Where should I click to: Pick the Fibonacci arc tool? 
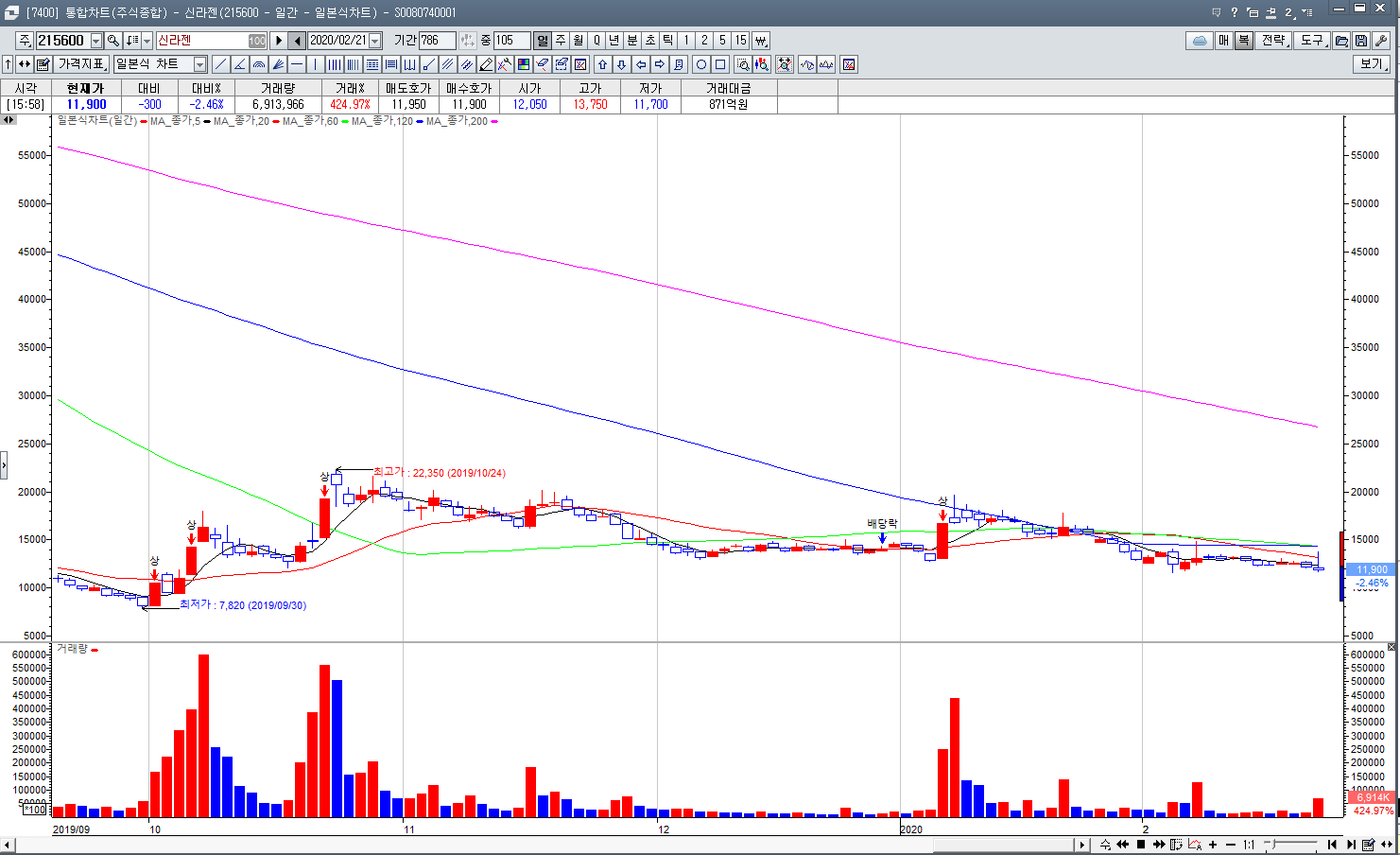pos(259,64)
